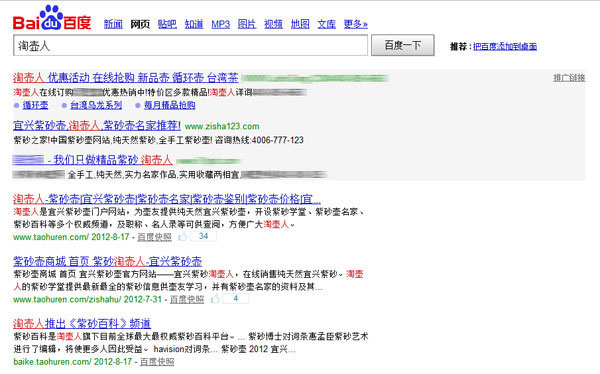
Task: Open the 地图 map tab
Action: 300,24
